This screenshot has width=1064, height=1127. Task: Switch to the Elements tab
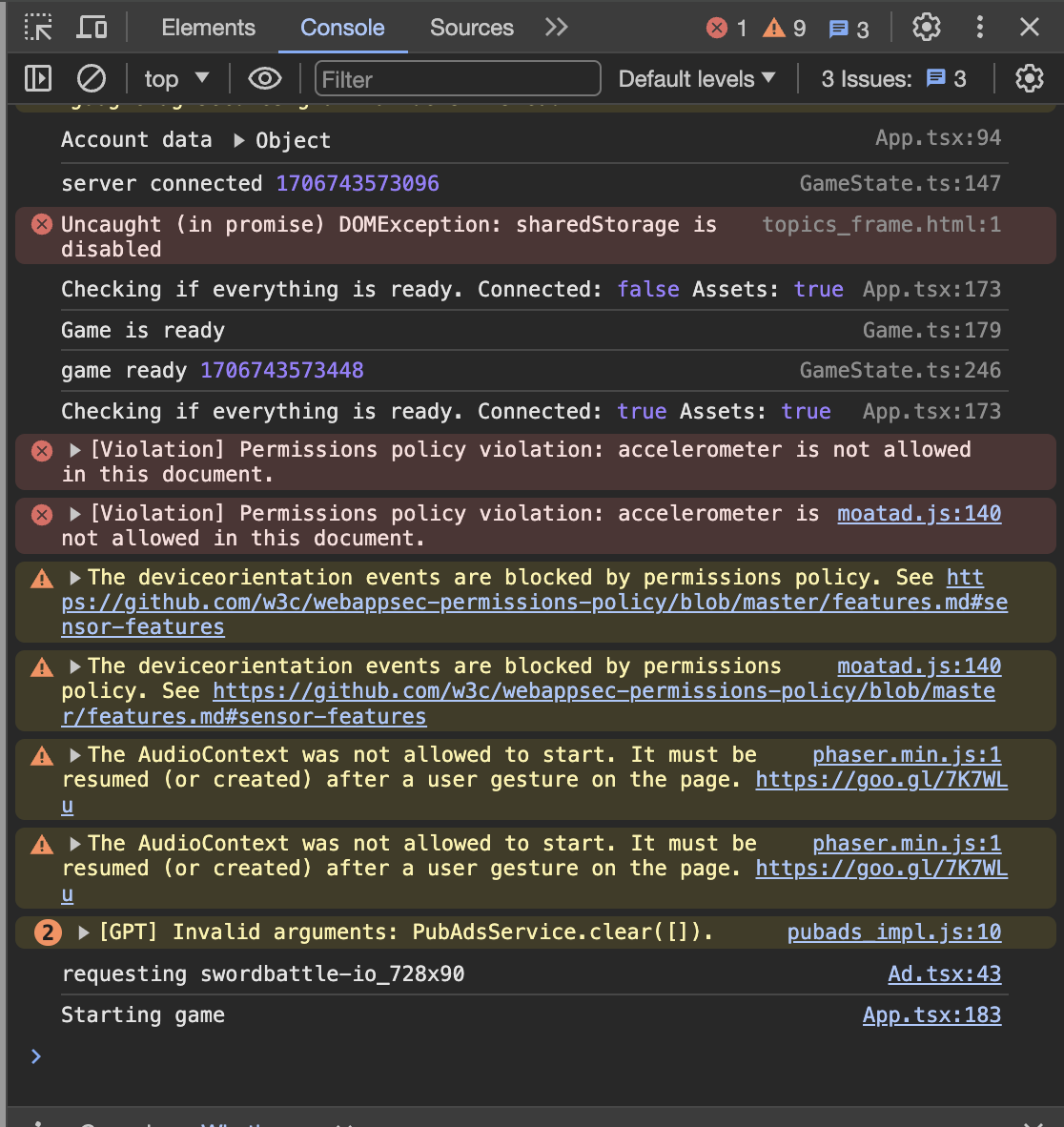(x=208, y=28)
